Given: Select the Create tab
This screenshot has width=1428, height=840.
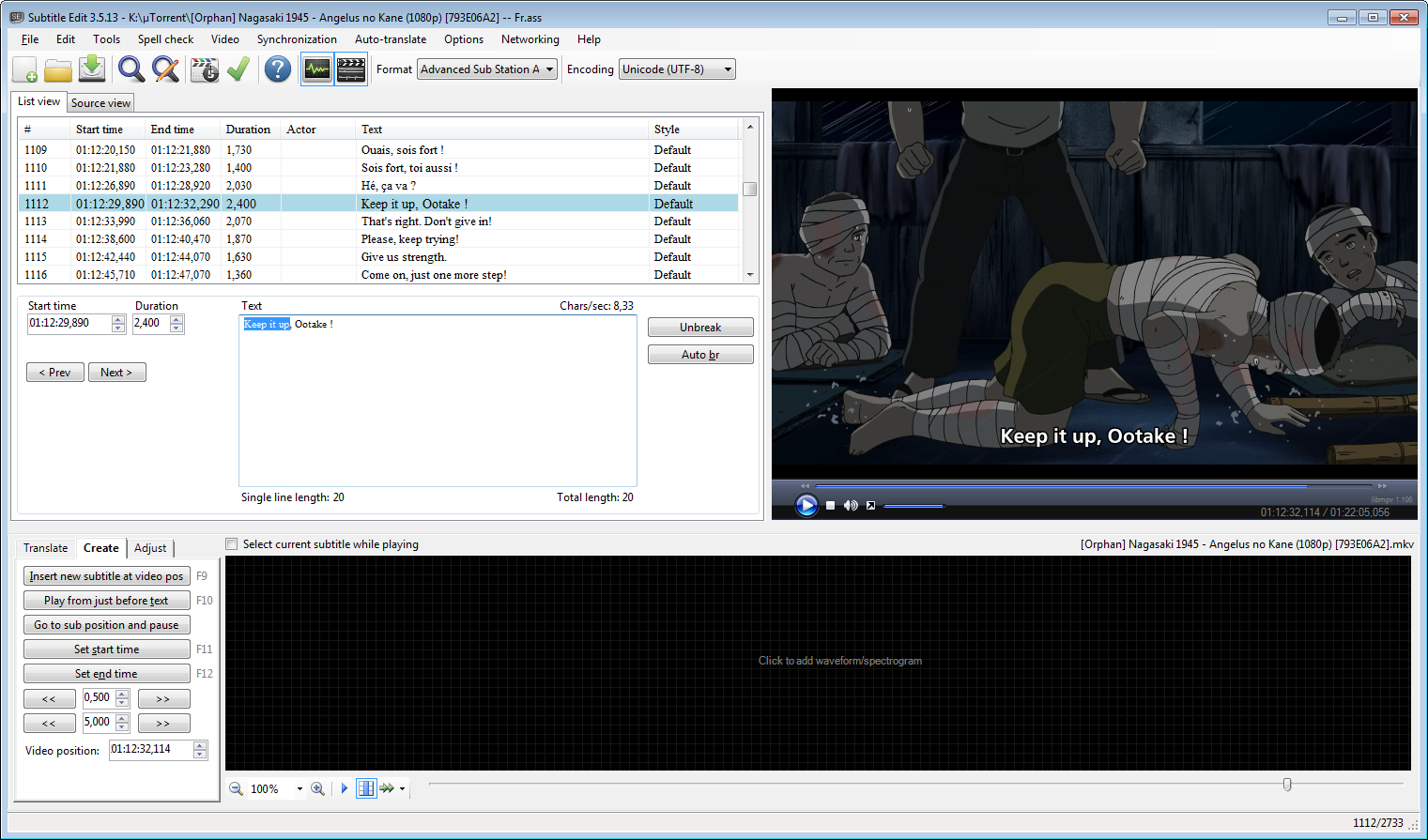Looking at the screenshot, I should tap(101, 548).
